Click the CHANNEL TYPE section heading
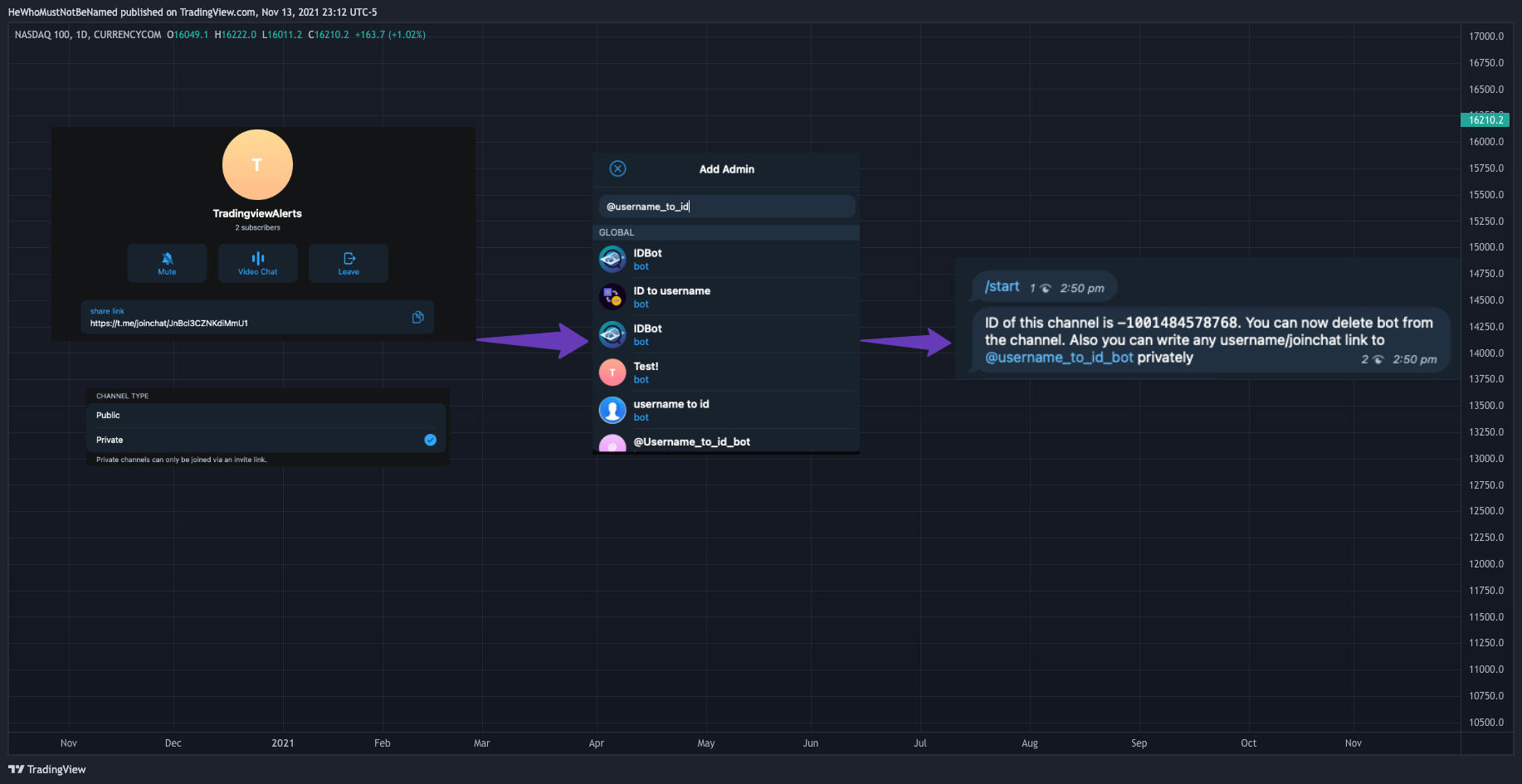The width and height of the screenshot is (1522, 784). pyautogui.click(x=123, y=396)
